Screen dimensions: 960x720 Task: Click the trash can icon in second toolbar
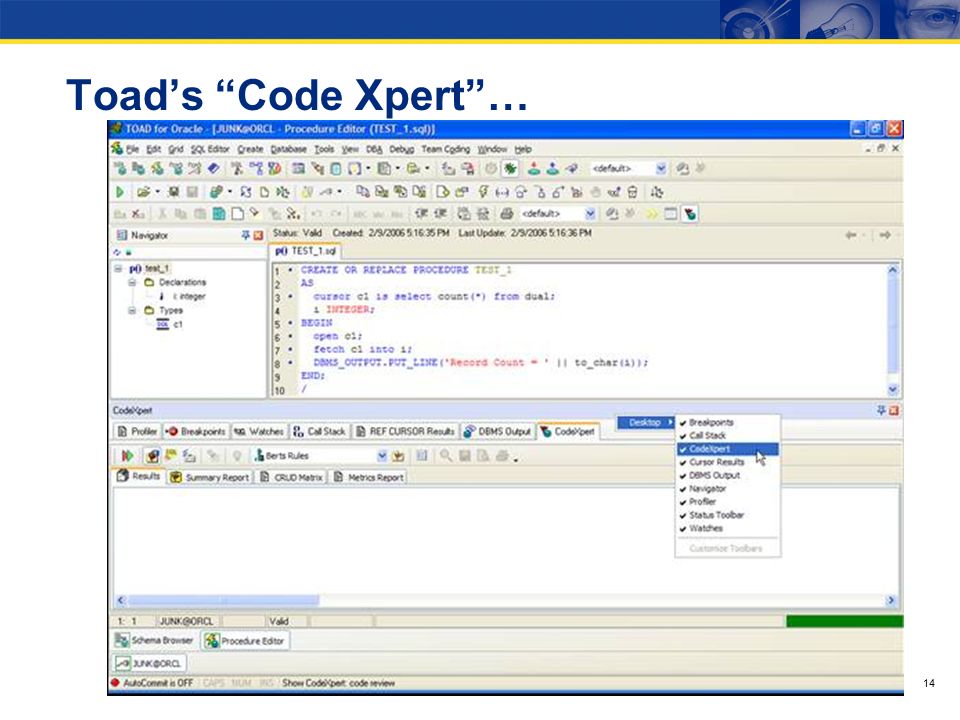click(x=632, y=192)
